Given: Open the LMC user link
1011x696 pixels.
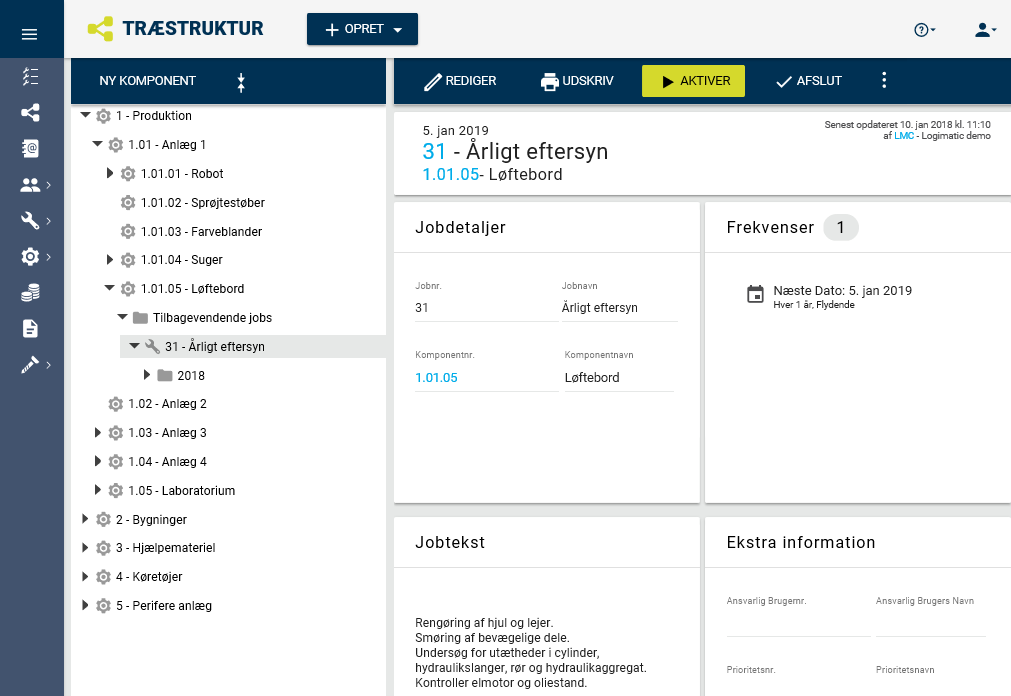Looking at the screenshot, I should pos(903,135).
